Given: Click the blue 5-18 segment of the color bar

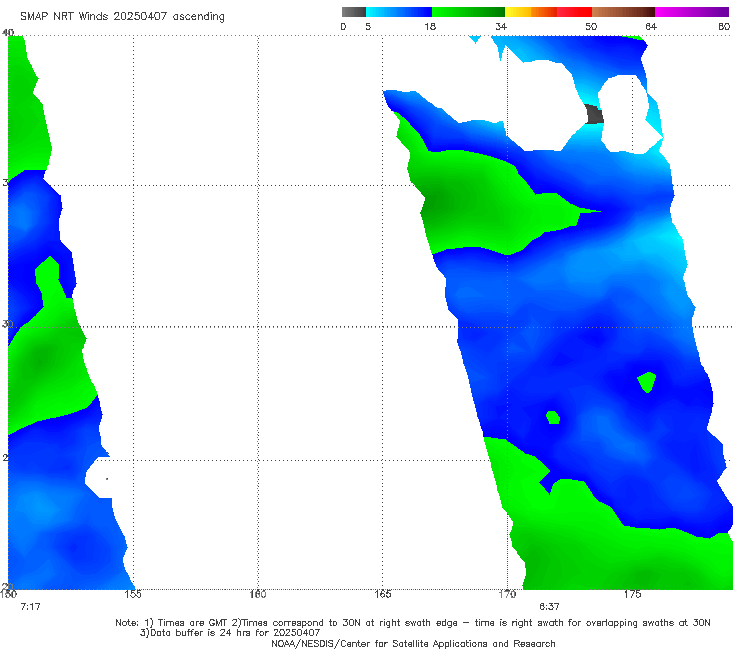Looking at the screenshot, I should 399,12.
